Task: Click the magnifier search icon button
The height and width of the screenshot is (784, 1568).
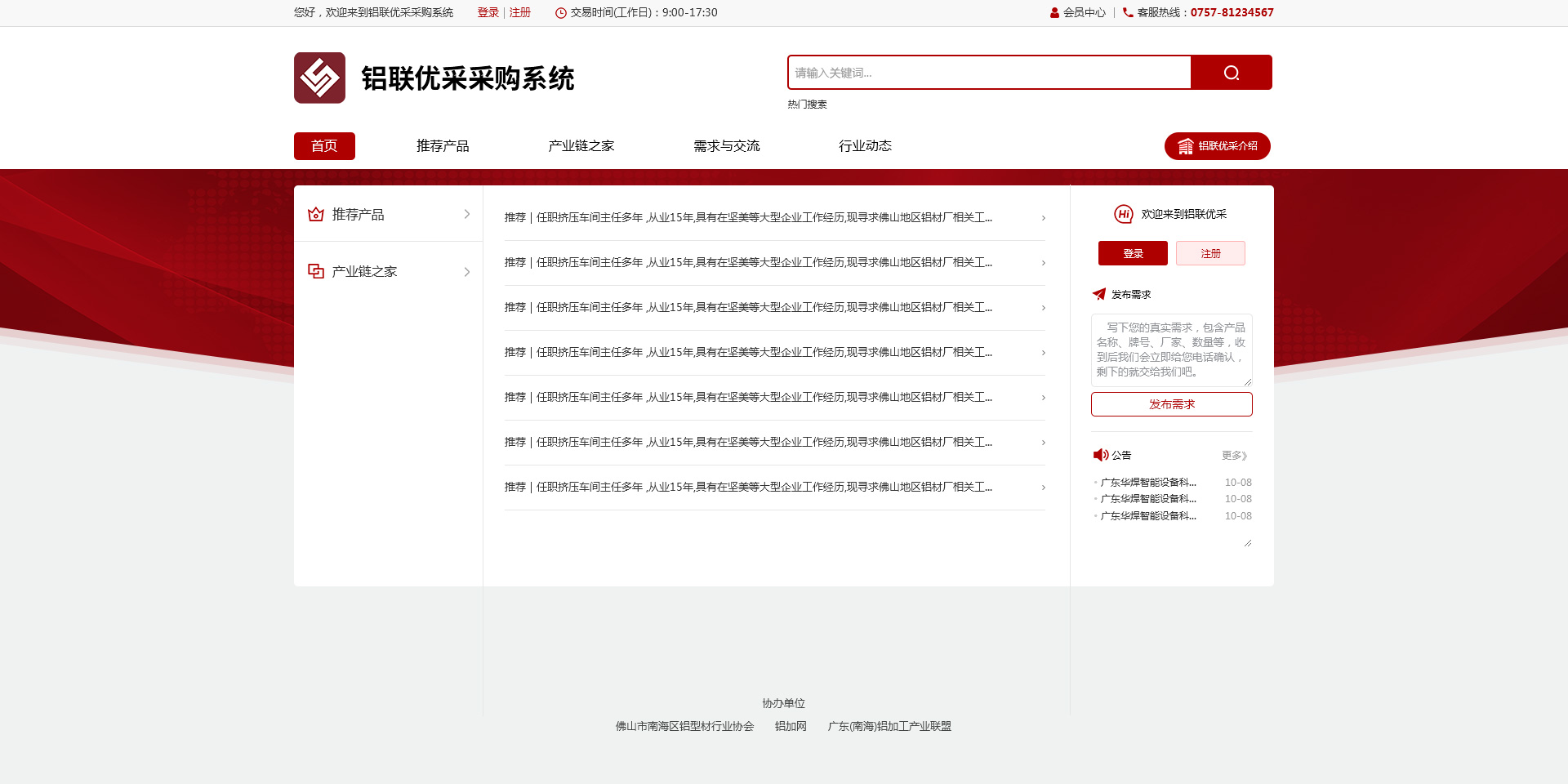Action: [1231, 73]
